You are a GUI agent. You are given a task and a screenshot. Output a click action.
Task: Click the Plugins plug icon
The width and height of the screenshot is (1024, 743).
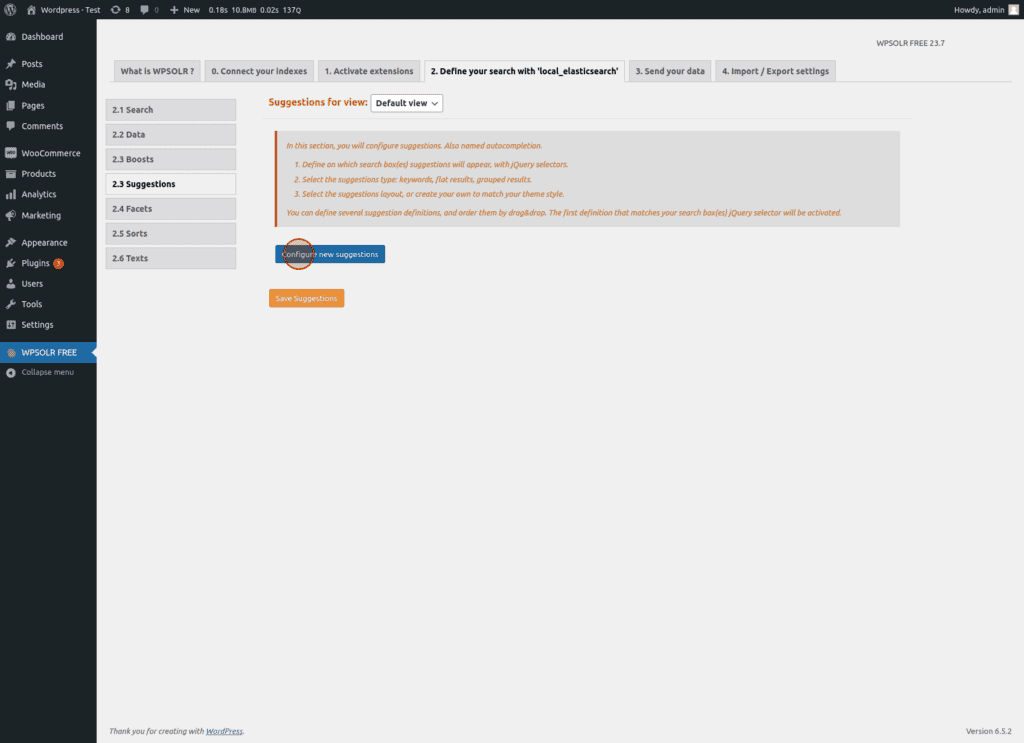(x=10, y=263)
